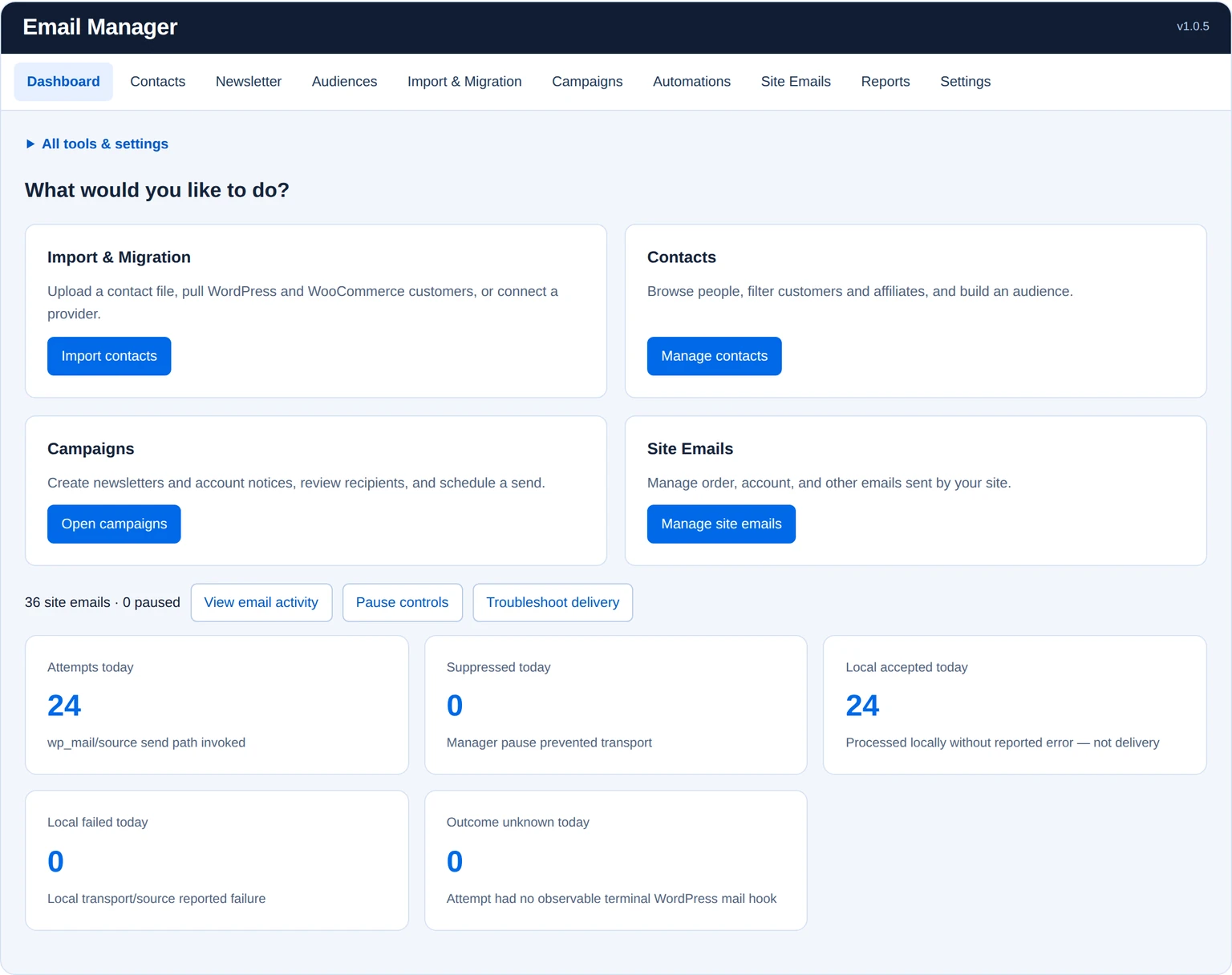Image resolution: width=1232 pixels, height=975 pixels.
Task: Open the Audiences tab
Action: point(344,82)
